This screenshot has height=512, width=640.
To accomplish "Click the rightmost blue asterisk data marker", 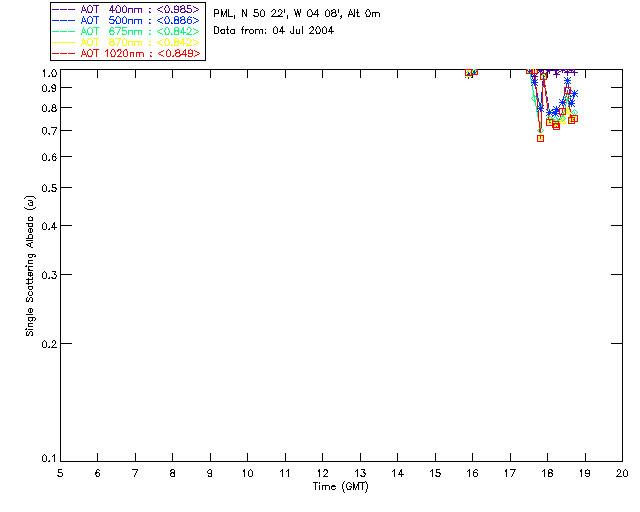I will pos(574,94).
